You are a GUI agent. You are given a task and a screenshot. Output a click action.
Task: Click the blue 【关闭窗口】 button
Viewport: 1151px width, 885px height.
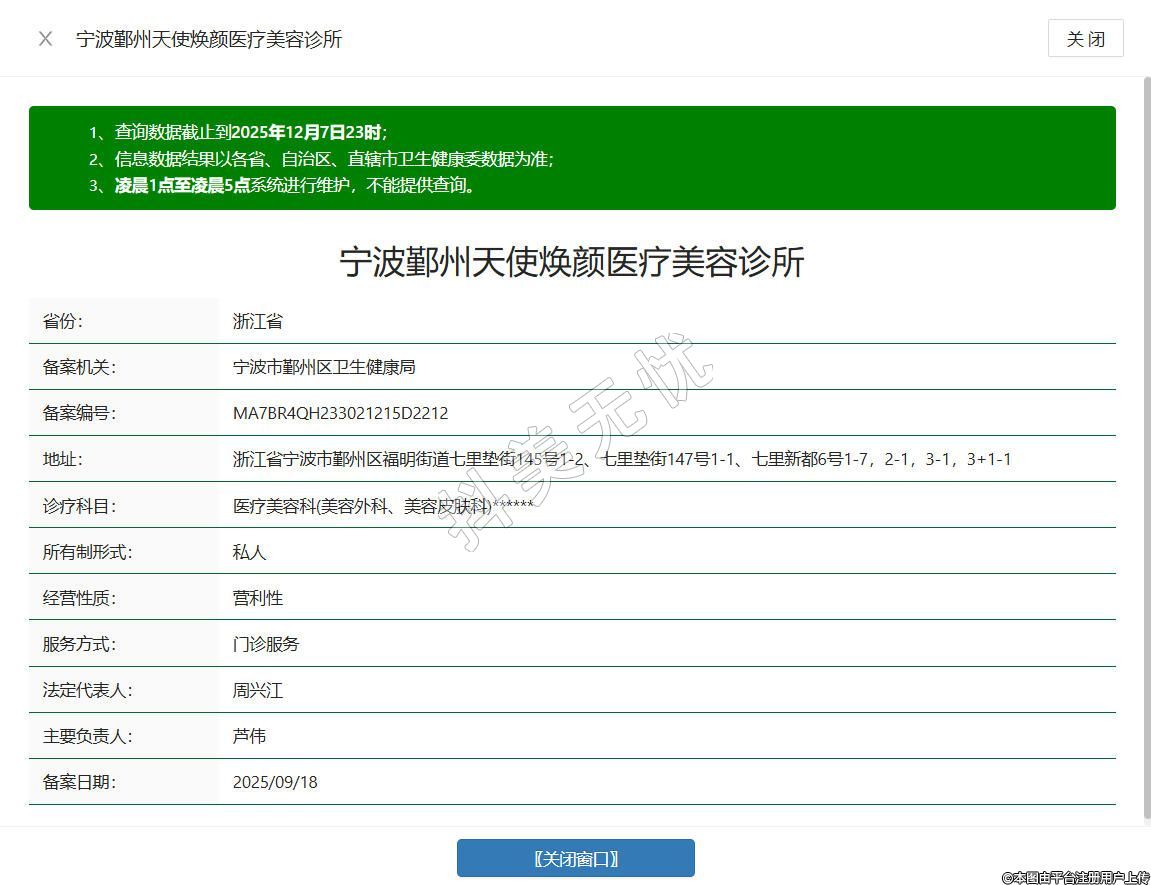coord(575,858)
